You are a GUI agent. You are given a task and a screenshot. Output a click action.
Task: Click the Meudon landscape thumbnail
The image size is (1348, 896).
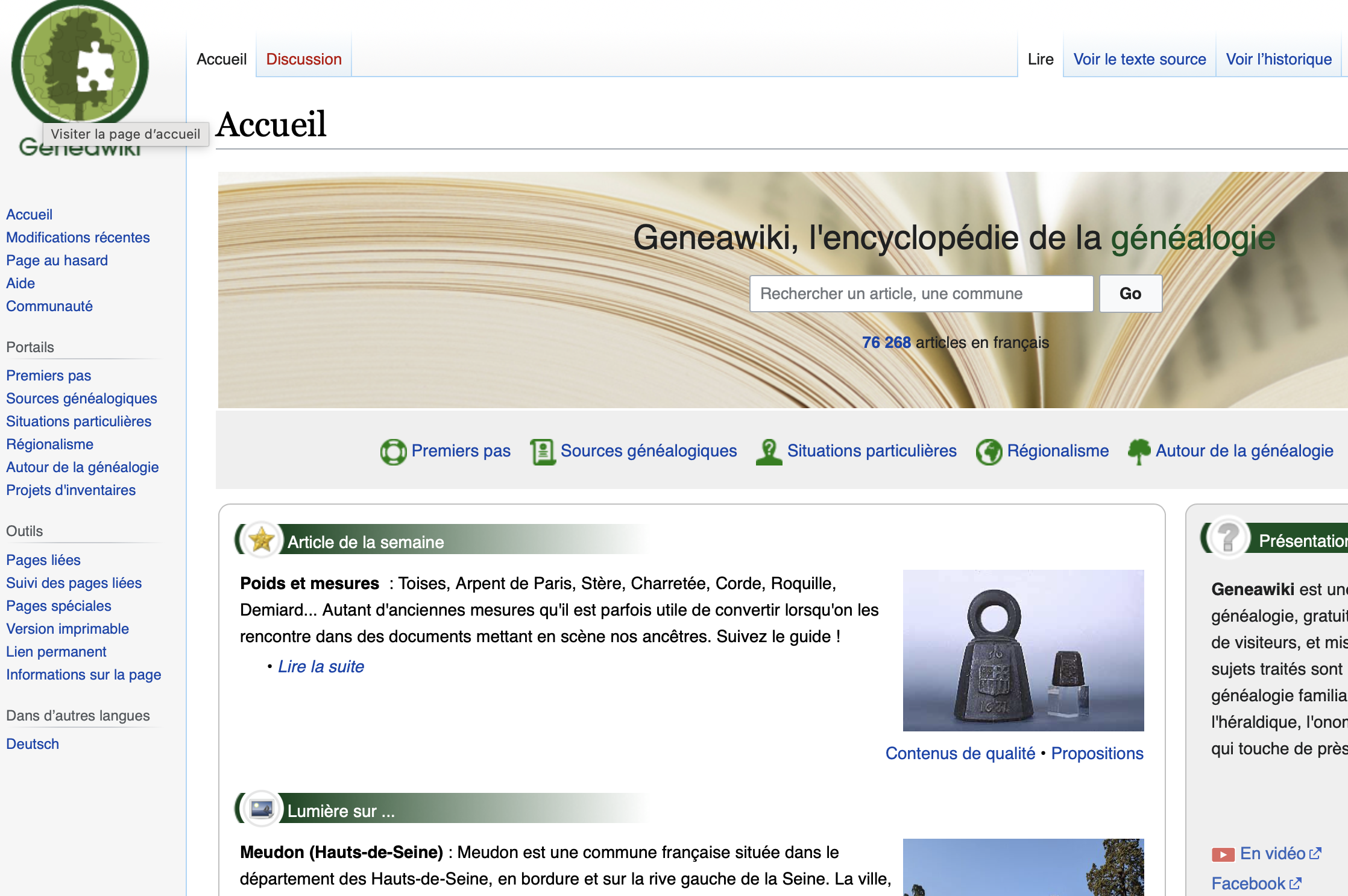pyautogui.click(x=1023, y=867)
